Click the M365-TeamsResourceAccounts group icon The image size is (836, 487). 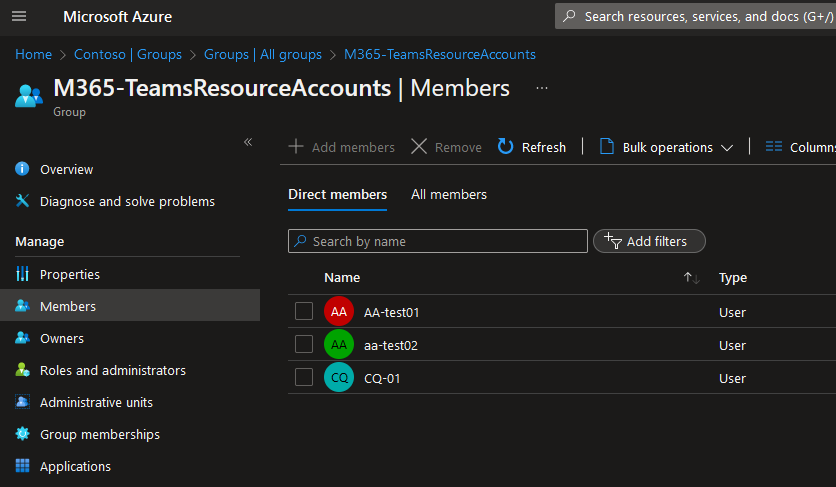pos(29,96)
